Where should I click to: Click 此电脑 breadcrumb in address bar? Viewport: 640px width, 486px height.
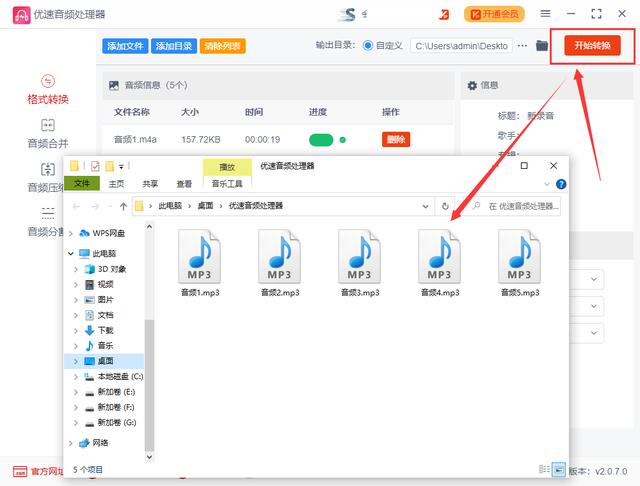(x=170, y=206)
